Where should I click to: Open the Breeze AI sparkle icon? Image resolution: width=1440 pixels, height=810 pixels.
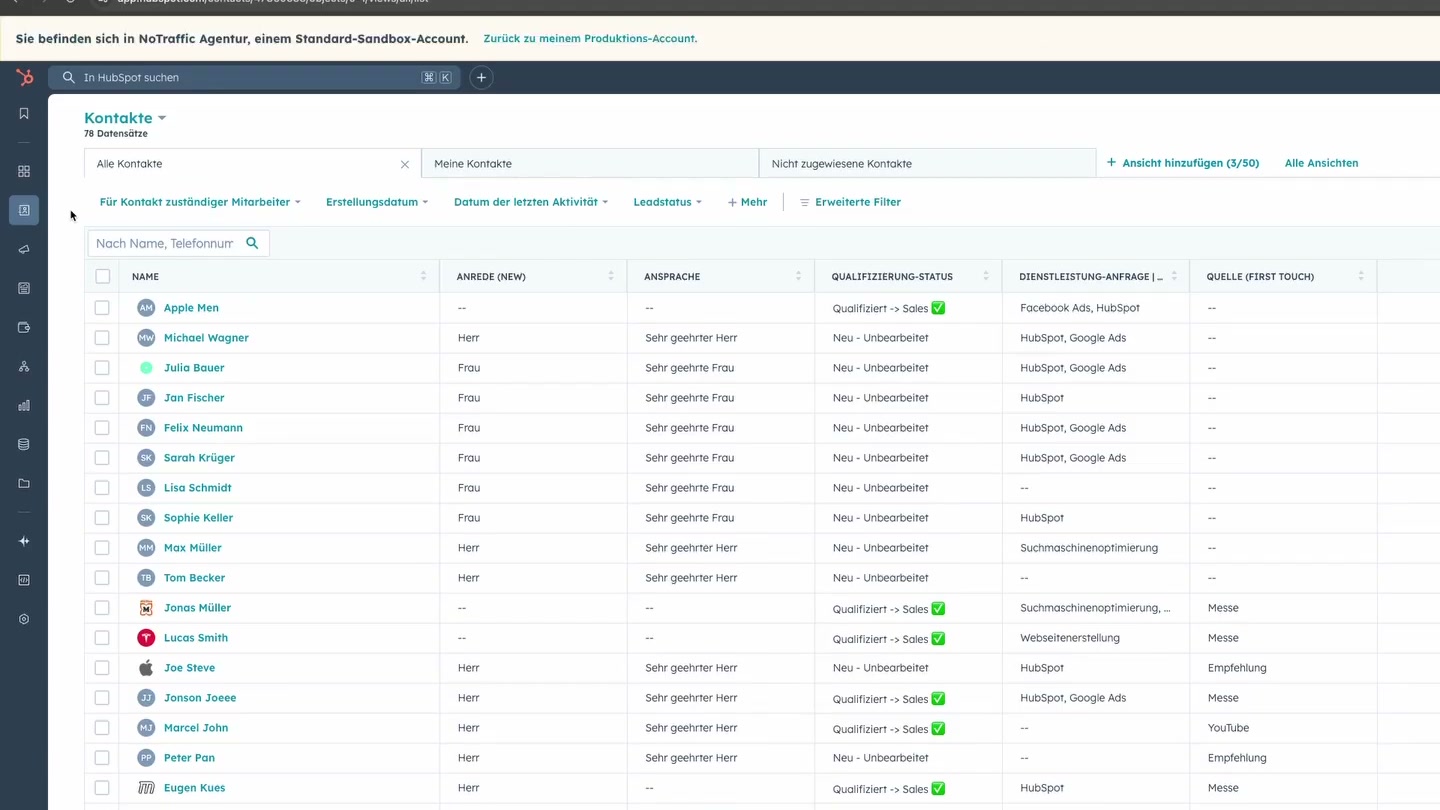23,541
